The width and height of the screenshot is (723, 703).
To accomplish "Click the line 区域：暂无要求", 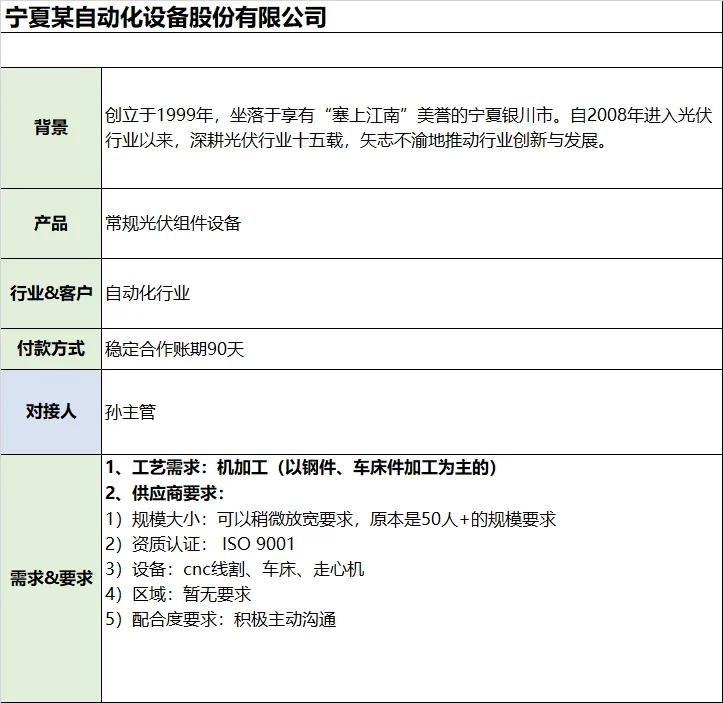I will pos(178,594).
